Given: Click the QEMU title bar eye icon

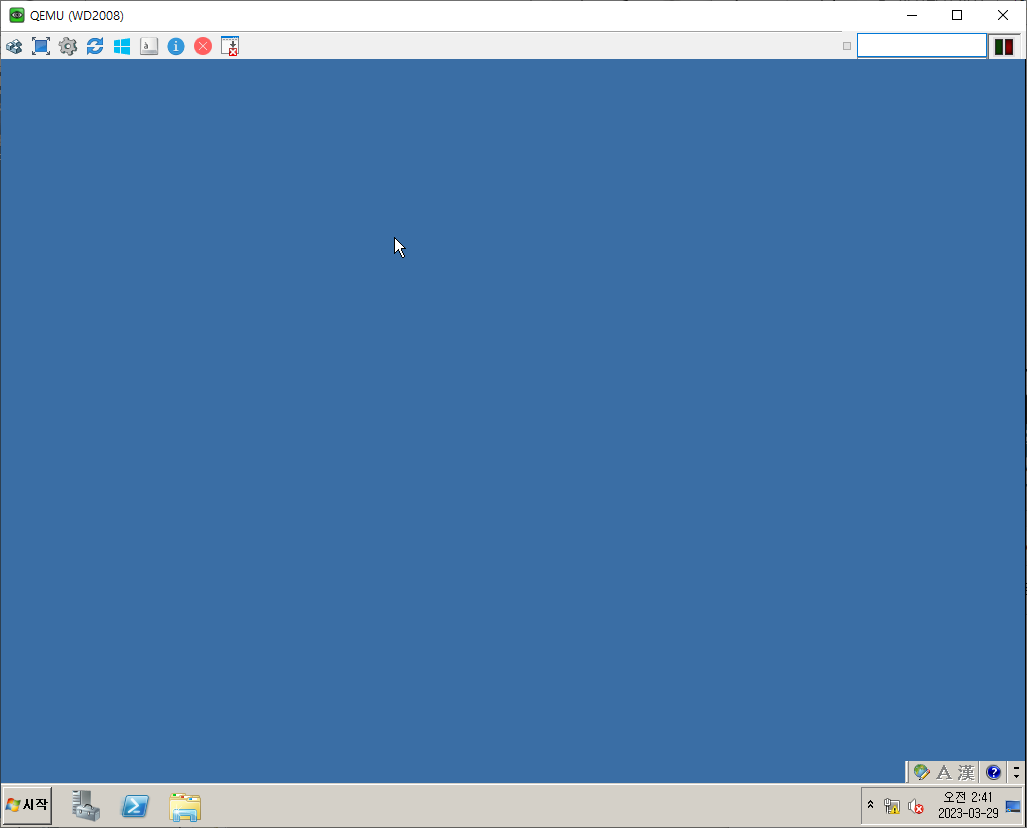Looking at the screenshot, I should 16,15.
